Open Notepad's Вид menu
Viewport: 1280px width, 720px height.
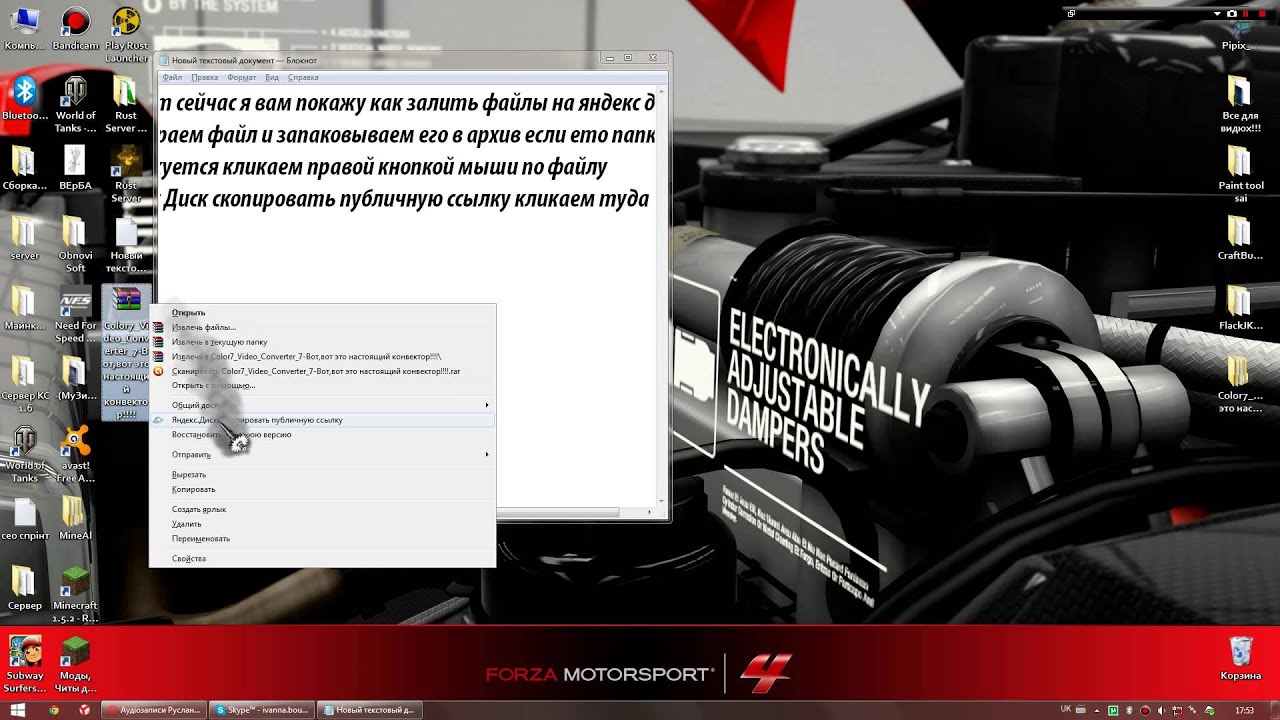coord(272,77)
